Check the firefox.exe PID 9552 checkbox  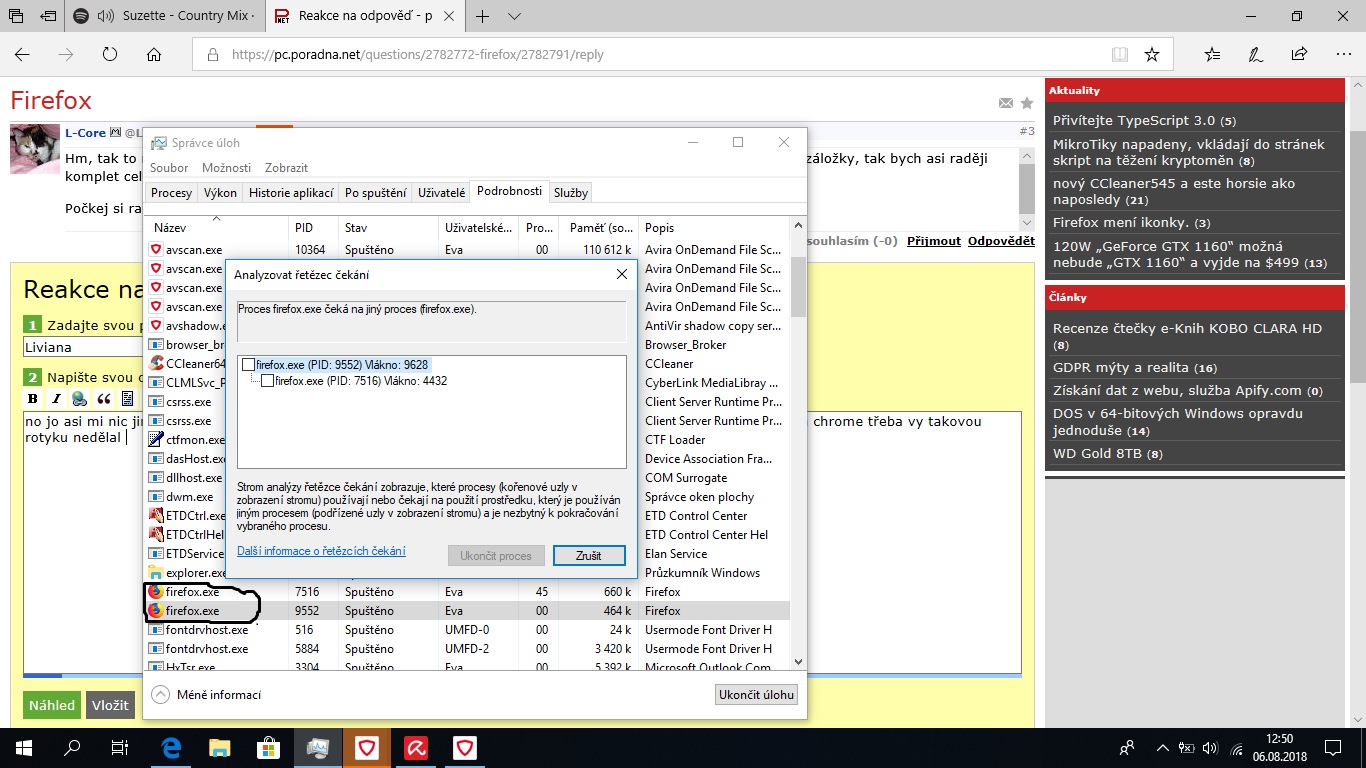[x=248, y=366]
